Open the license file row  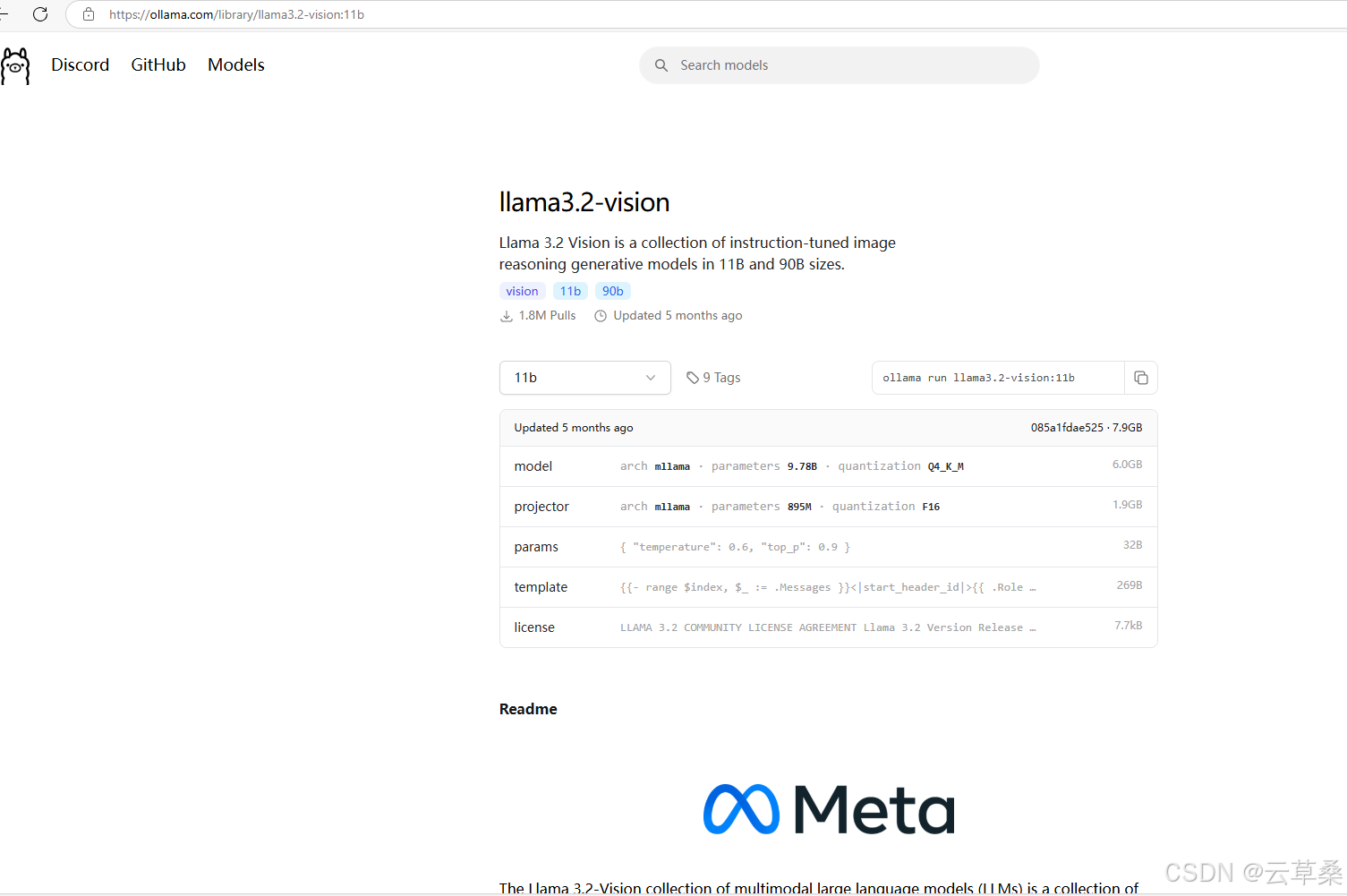829,627
